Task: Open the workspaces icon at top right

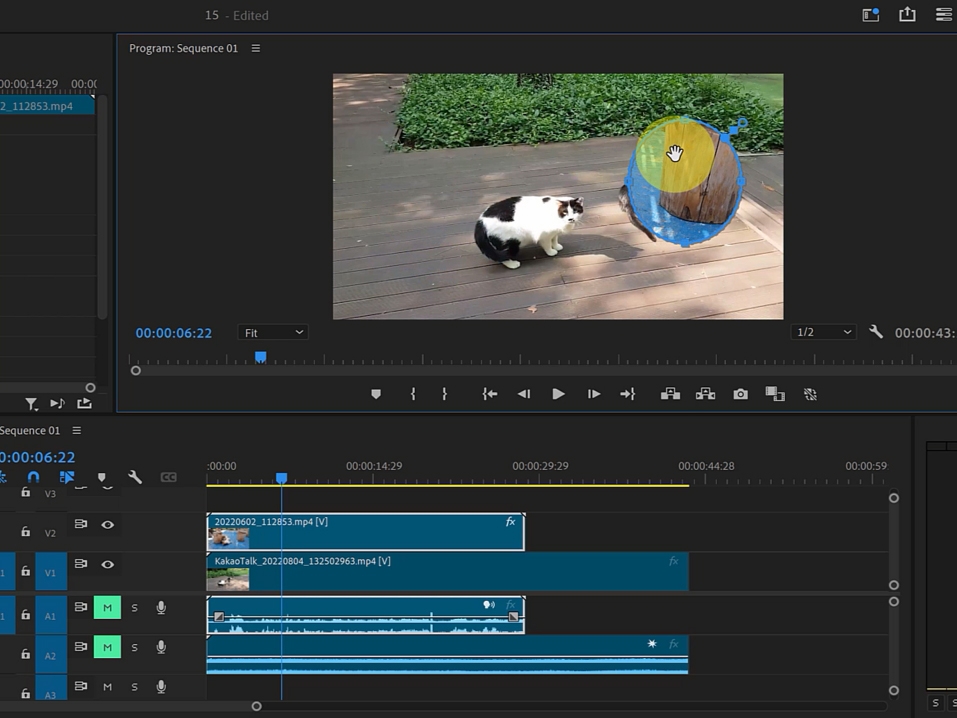Action: 870,15
